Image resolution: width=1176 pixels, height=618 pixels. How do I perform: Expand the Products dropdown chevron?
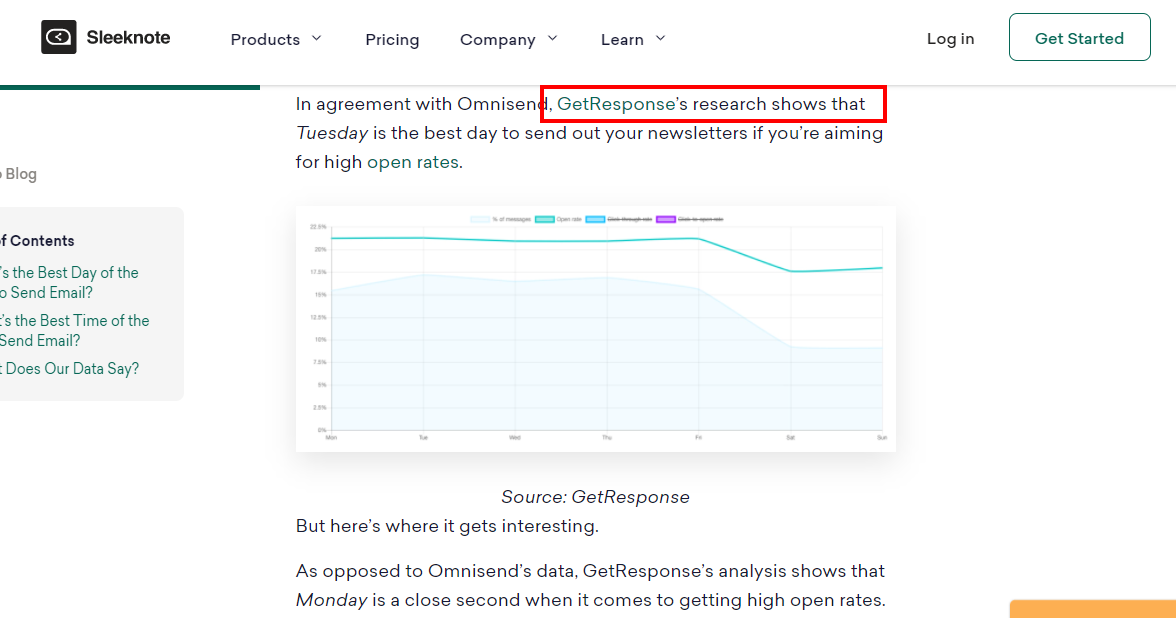pos(317,38)
